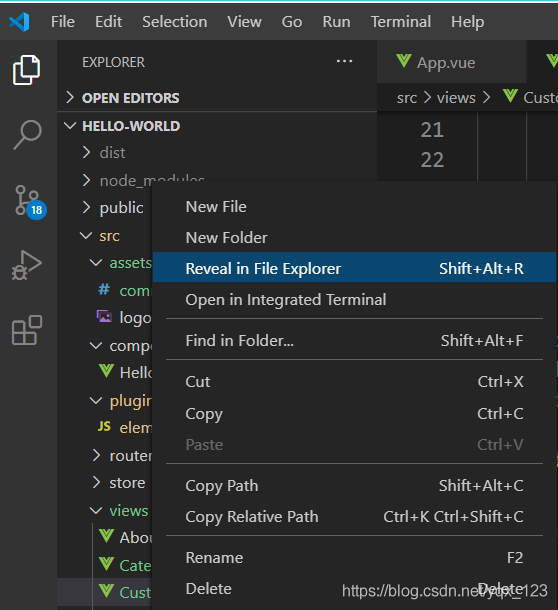558x610 pixels.
Task: Open the Terminal menu in menu bar
Action: [400, 21]
